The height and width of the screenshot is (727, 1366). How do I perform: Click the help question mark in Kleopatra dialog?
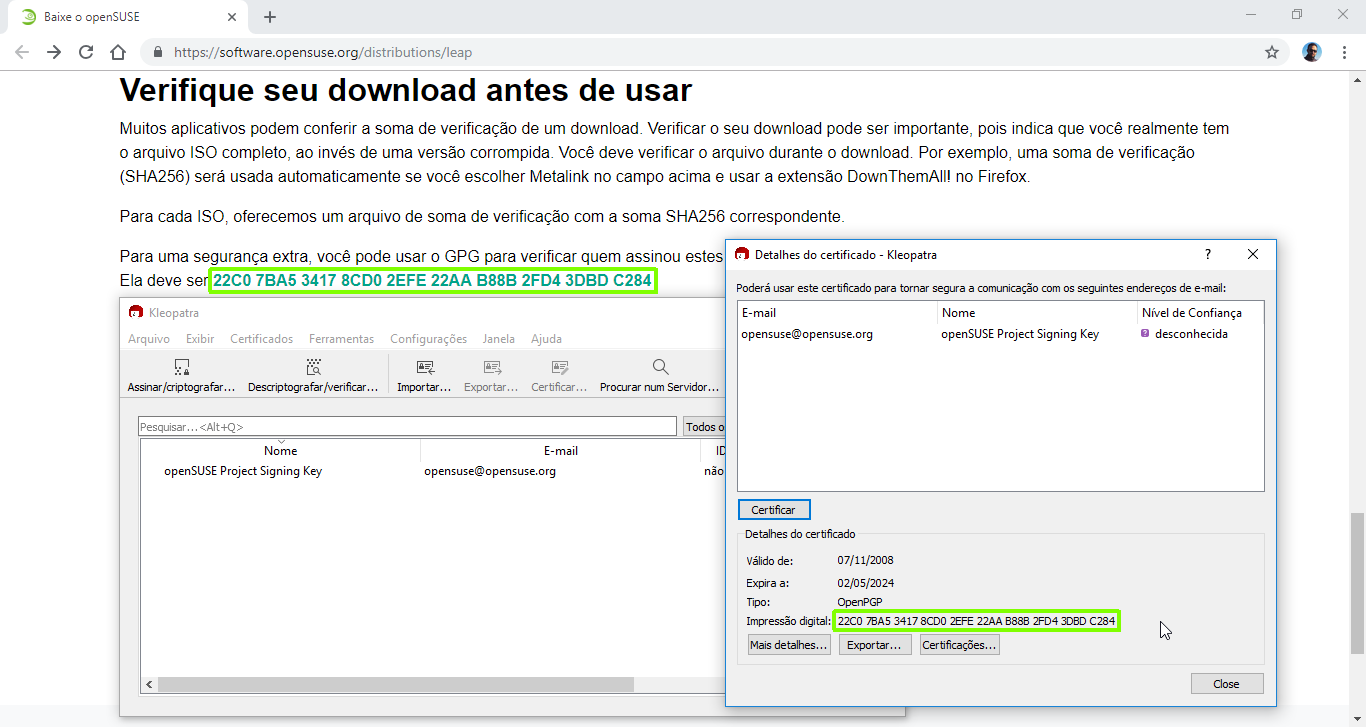(x=1208, y=255)
